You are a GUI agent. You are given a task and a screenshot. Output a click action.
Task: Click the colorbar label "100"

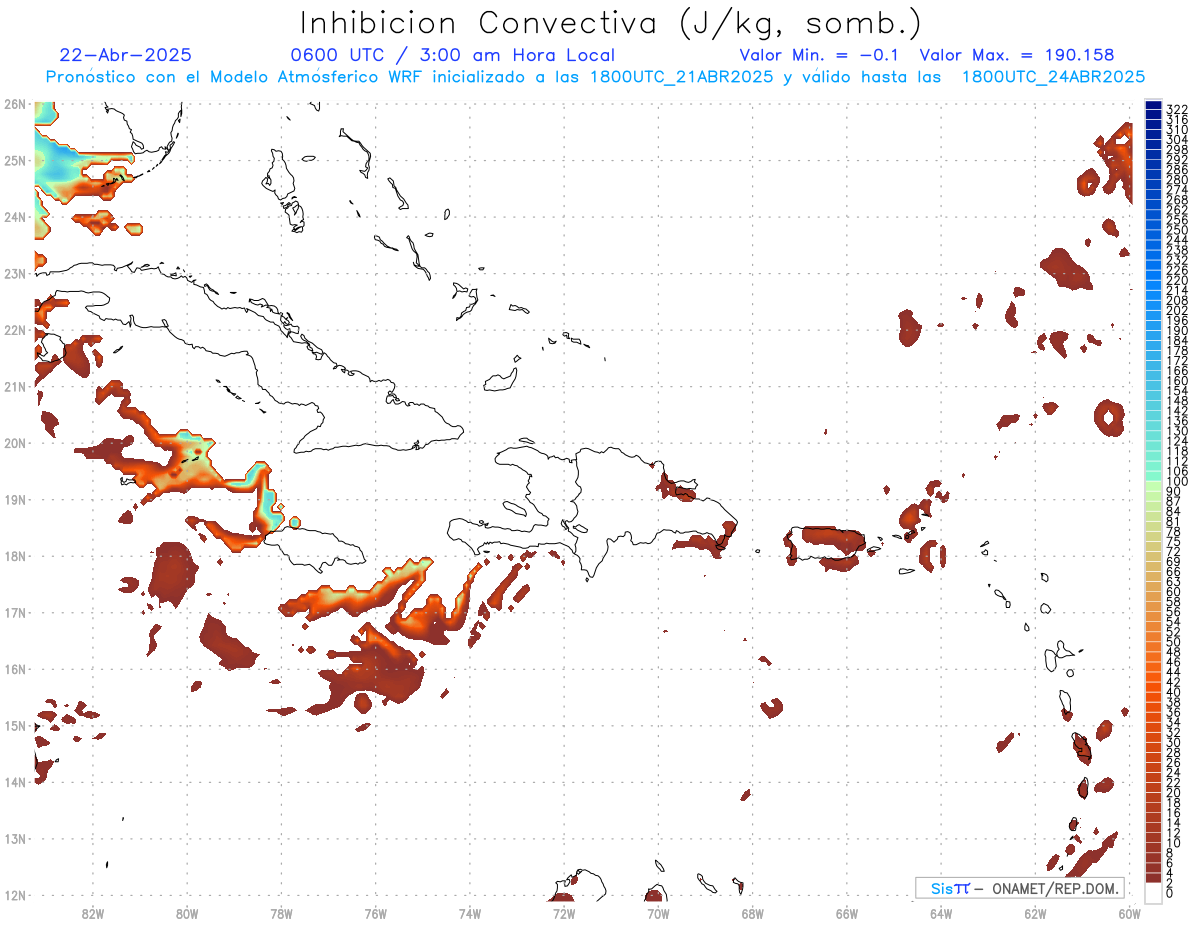1177,482
